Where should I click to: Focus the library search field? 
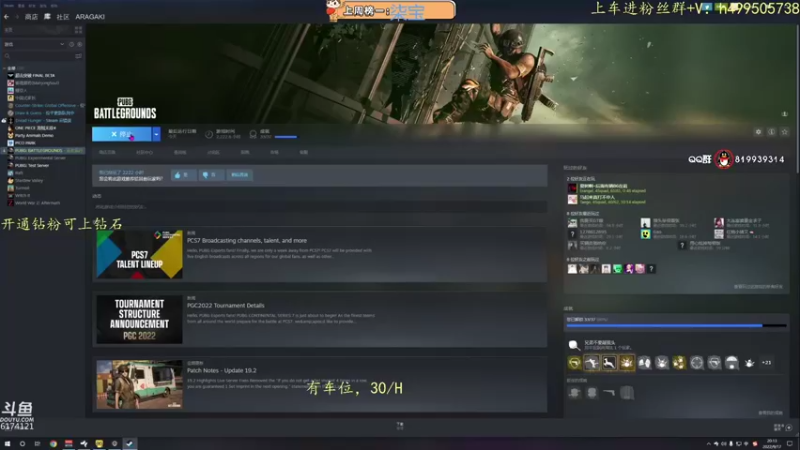tap(38, 56)
